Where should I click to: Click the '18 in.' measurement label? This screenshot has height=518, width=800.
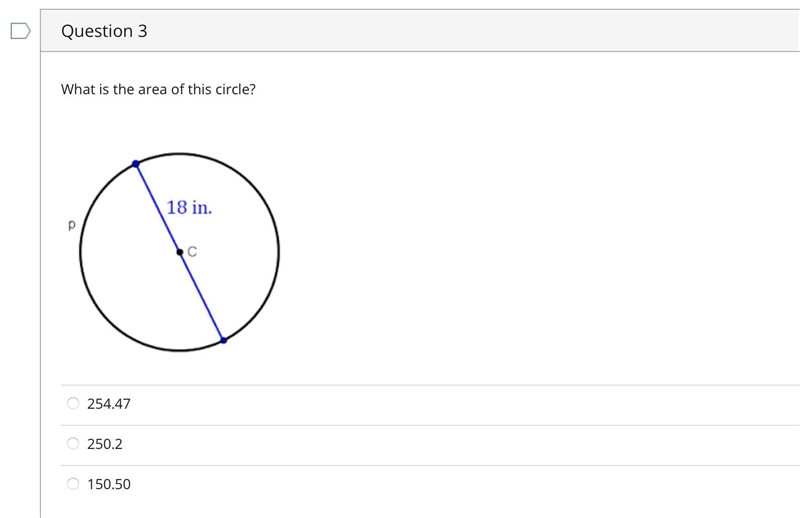click(189, 207)
